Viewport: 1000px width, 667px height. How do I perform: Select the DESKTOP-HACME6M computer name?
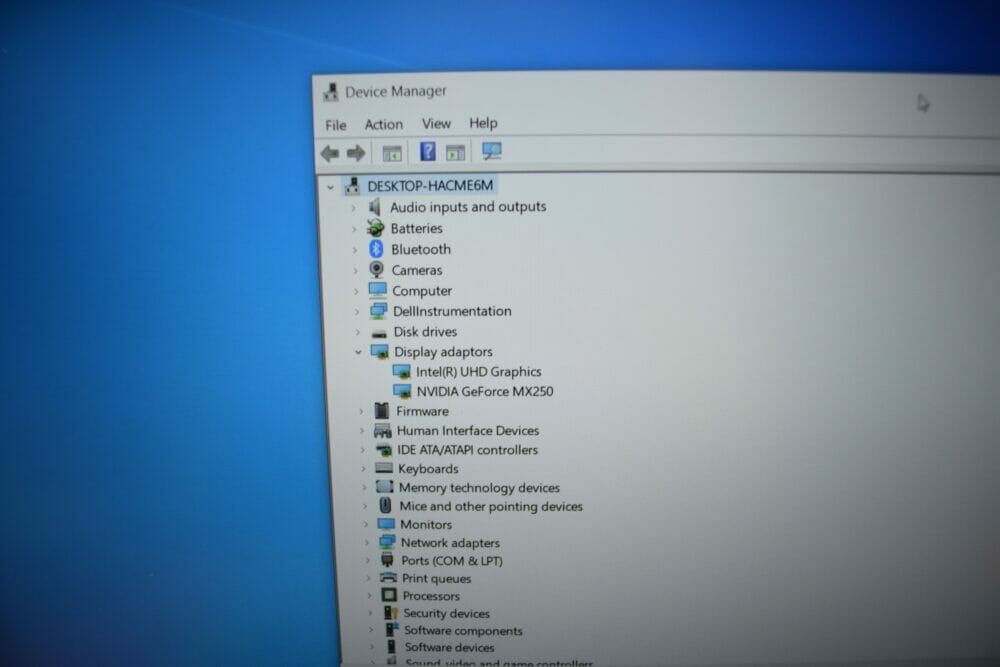(x=430, y=186)
